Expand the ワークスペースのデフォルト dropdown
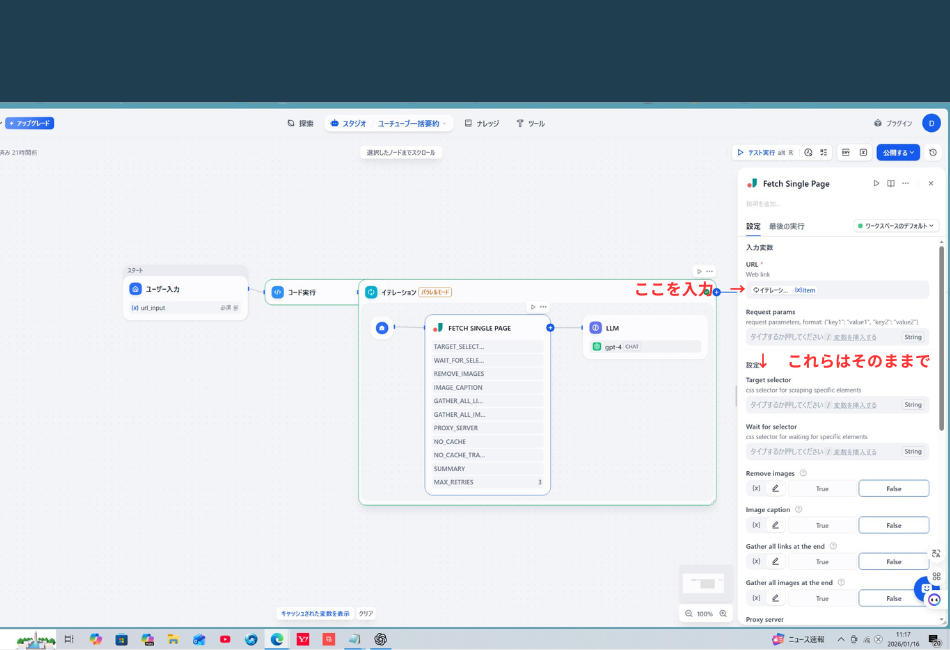 pos(898,226)
